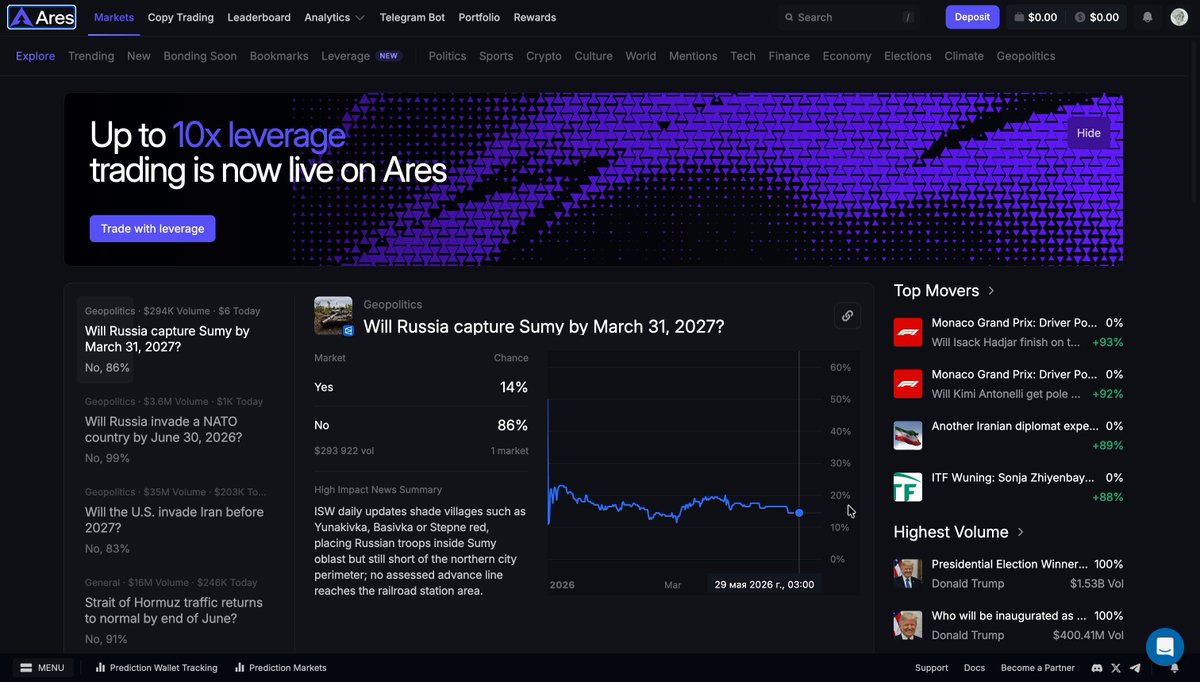Viewport: 1200px width, 682px height.
Task: Hide the leverage banner
Action: (x=1089, y=133)
